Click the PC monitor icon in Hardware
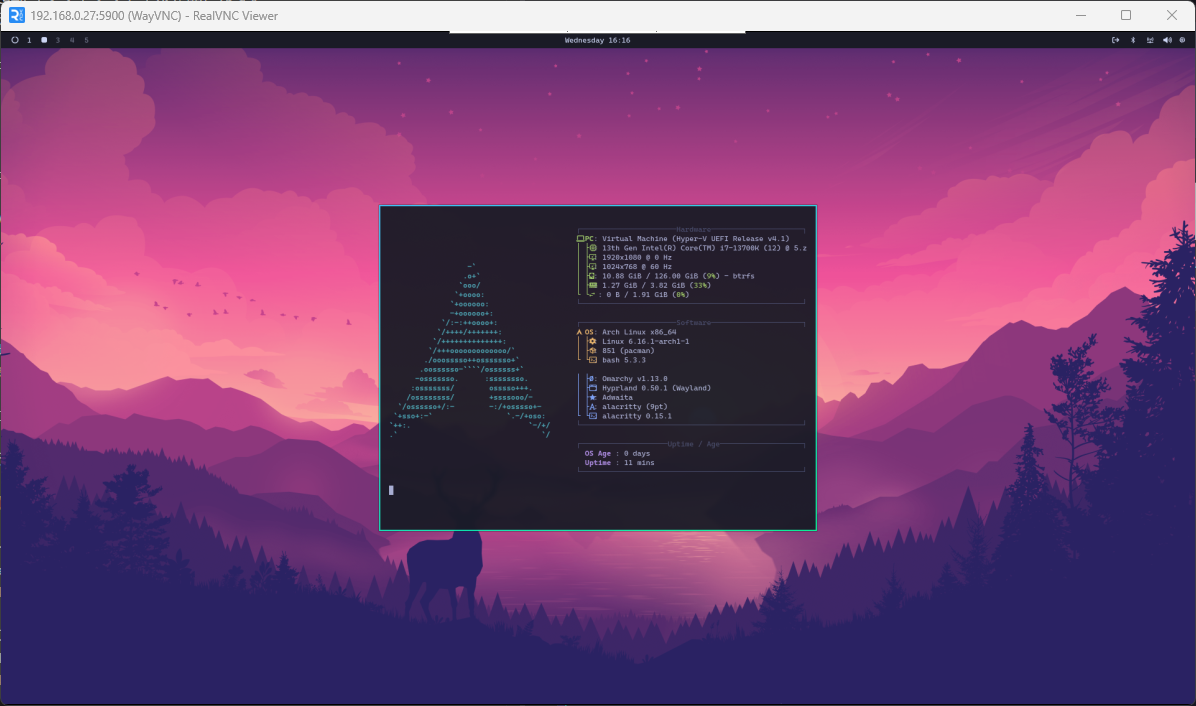 580,239
